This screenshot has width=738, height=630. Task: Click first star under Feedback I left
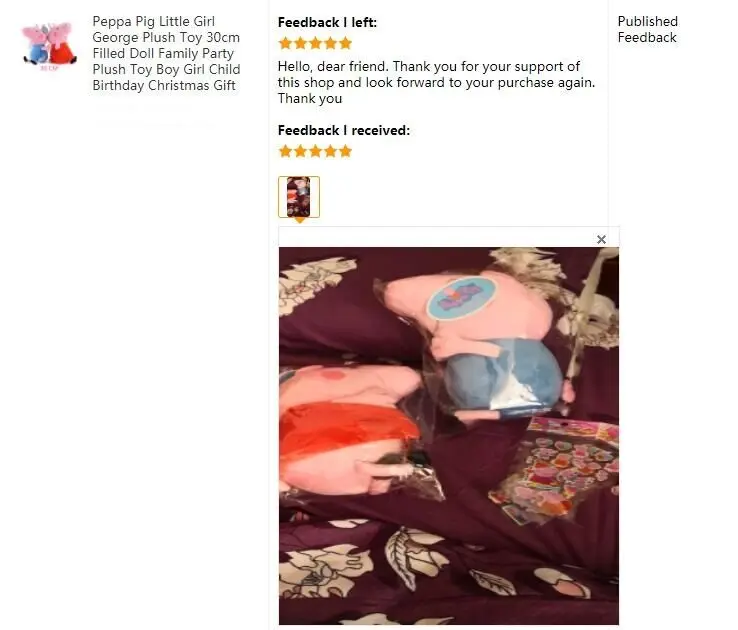click(x=285, y=43)
